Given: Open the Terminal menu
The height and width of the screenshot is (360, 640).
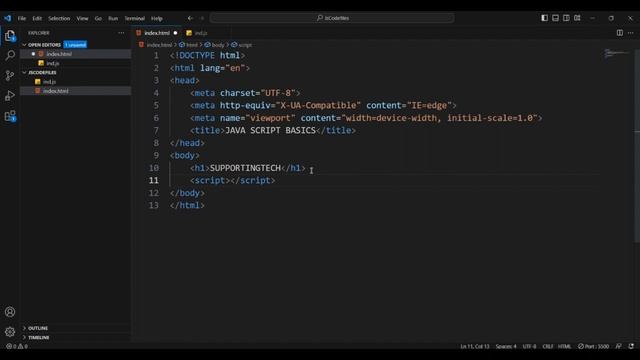Looking at the screenshot, I should coord(135,18).
